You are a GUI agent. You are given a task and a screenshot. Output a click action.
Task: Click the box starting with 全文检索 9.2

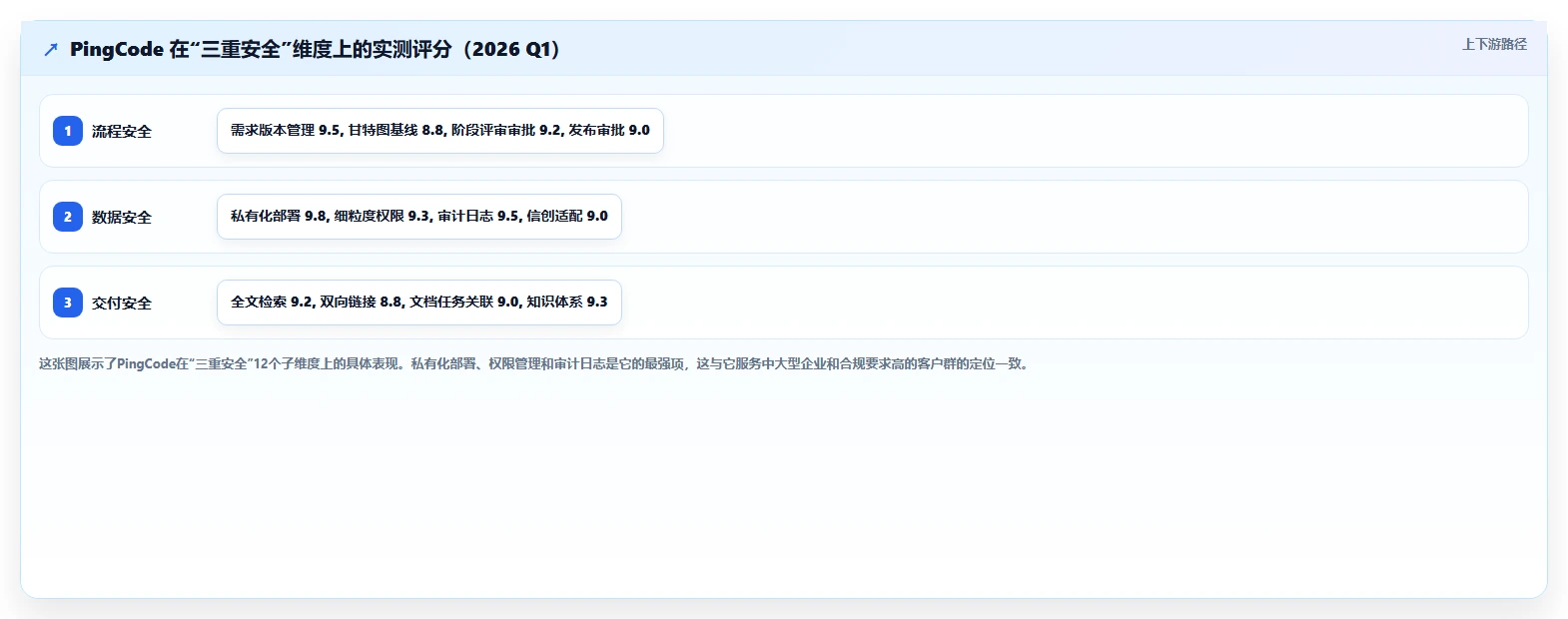click(x=419, y=303)
